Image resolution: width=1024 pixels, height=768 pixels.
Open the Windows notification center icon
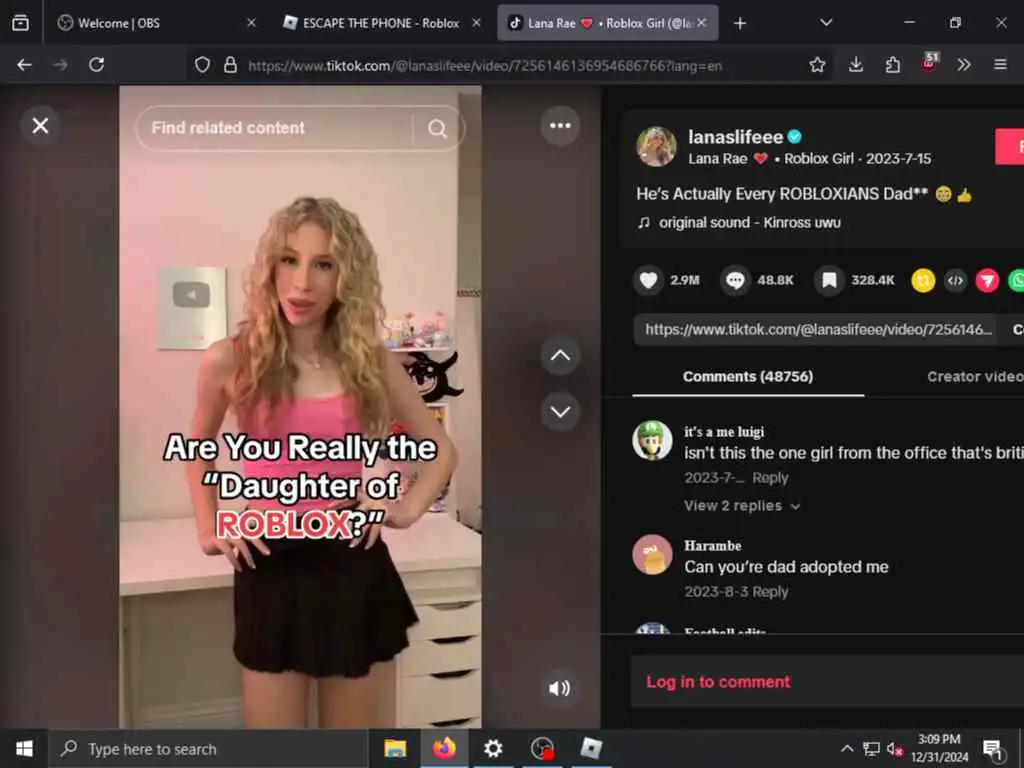click(x=993, y=749)
